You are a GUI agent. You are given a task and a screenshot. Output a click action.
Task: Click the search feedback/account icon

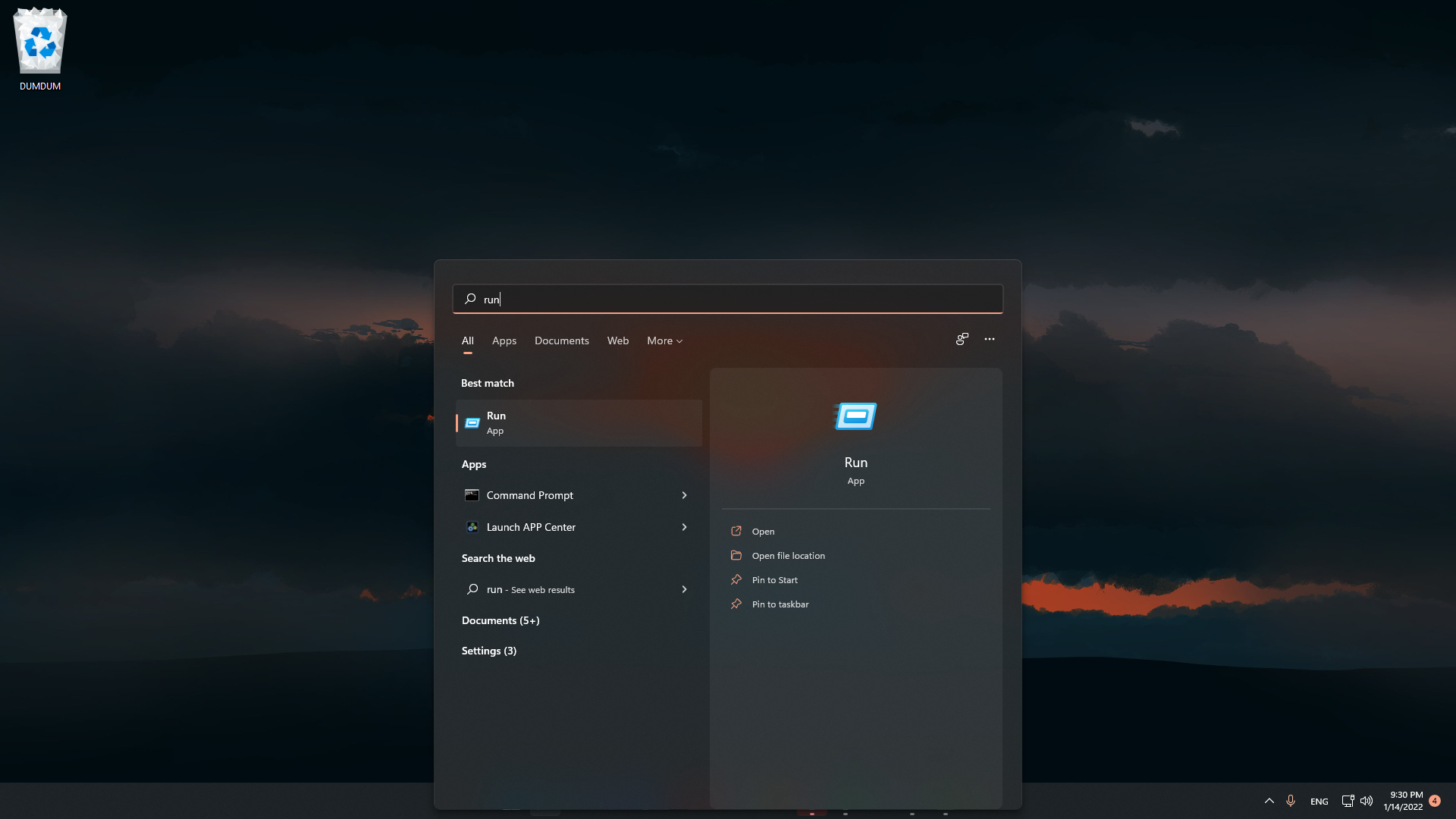[962, 339]
